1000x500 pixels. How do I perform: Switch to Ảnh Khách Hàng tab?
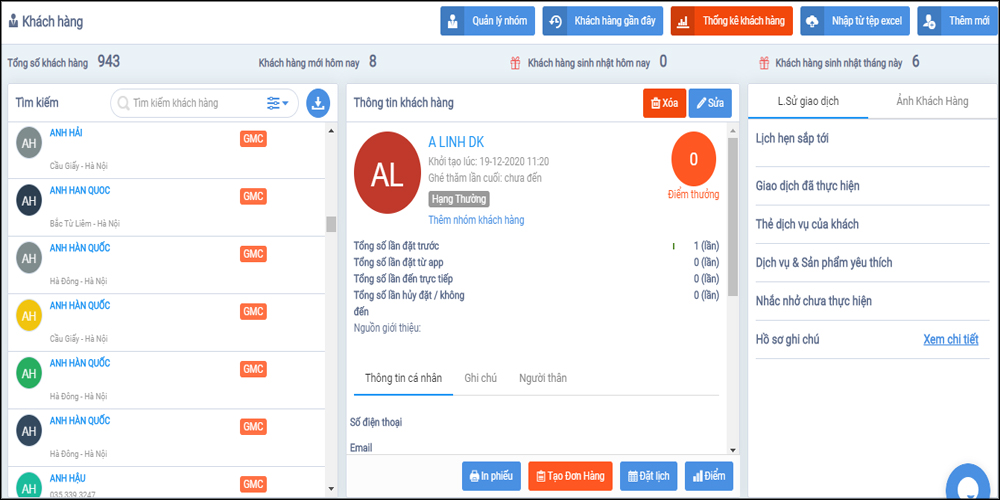[x=932, y=101]
